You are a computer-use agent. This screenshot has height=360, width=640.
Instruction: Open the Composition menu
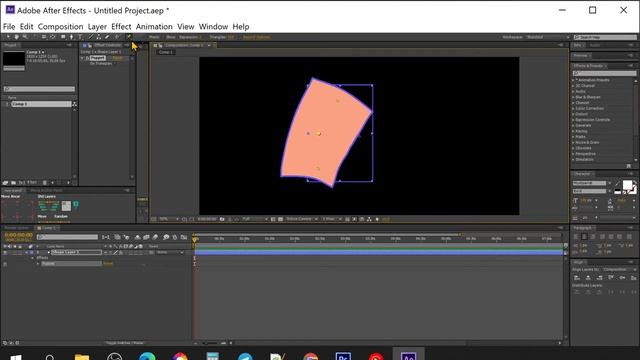tap(60, 27)
